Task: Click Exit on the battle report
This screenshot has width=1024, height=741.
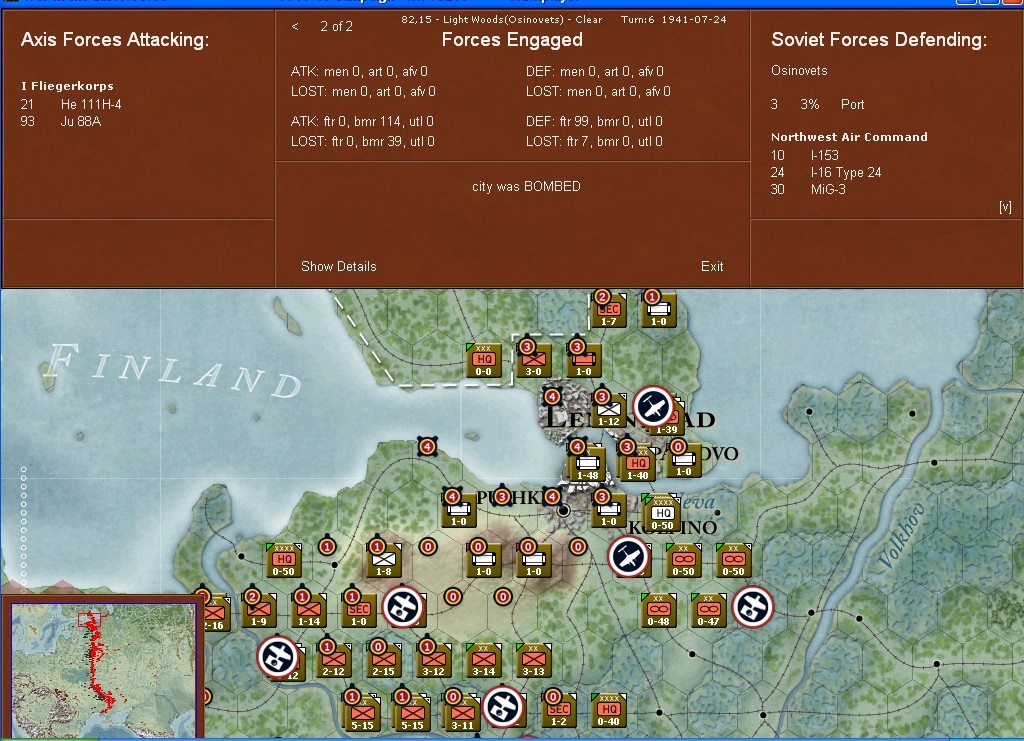Action: tap(712, 266)
